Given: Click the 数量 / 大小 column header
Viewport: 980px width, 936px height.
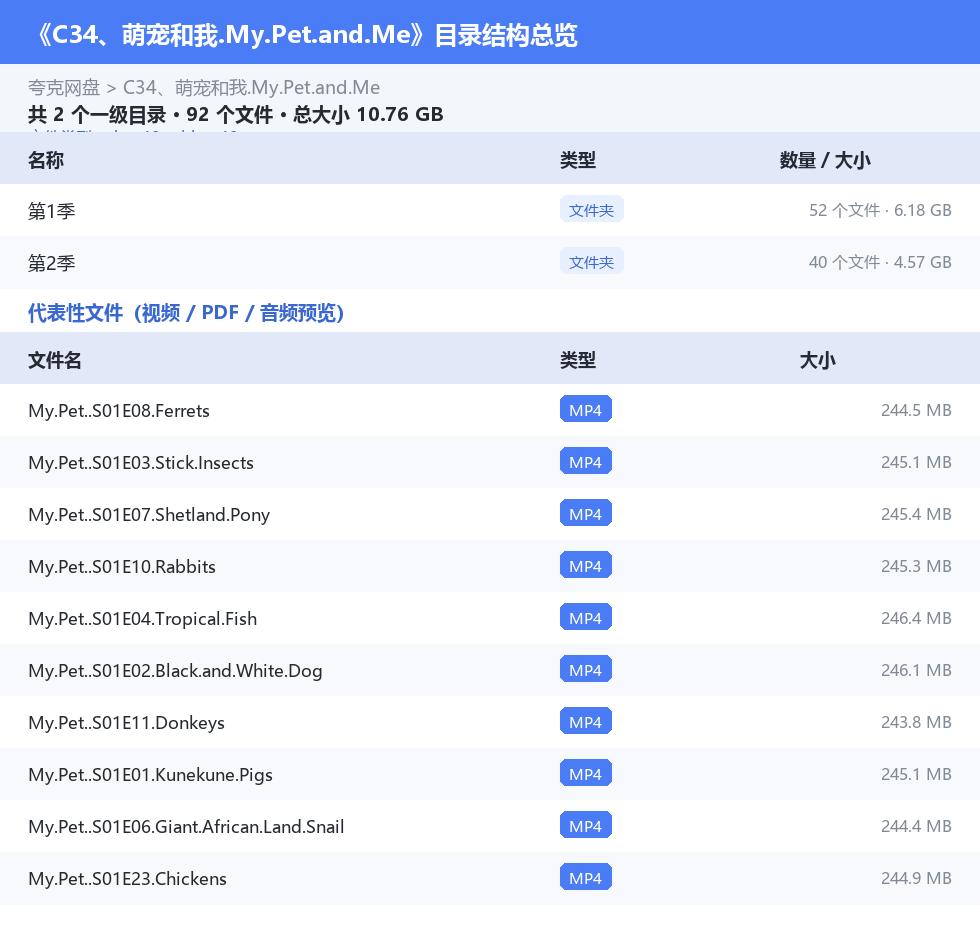Looking at the screenshot, I should pos(825,160).
